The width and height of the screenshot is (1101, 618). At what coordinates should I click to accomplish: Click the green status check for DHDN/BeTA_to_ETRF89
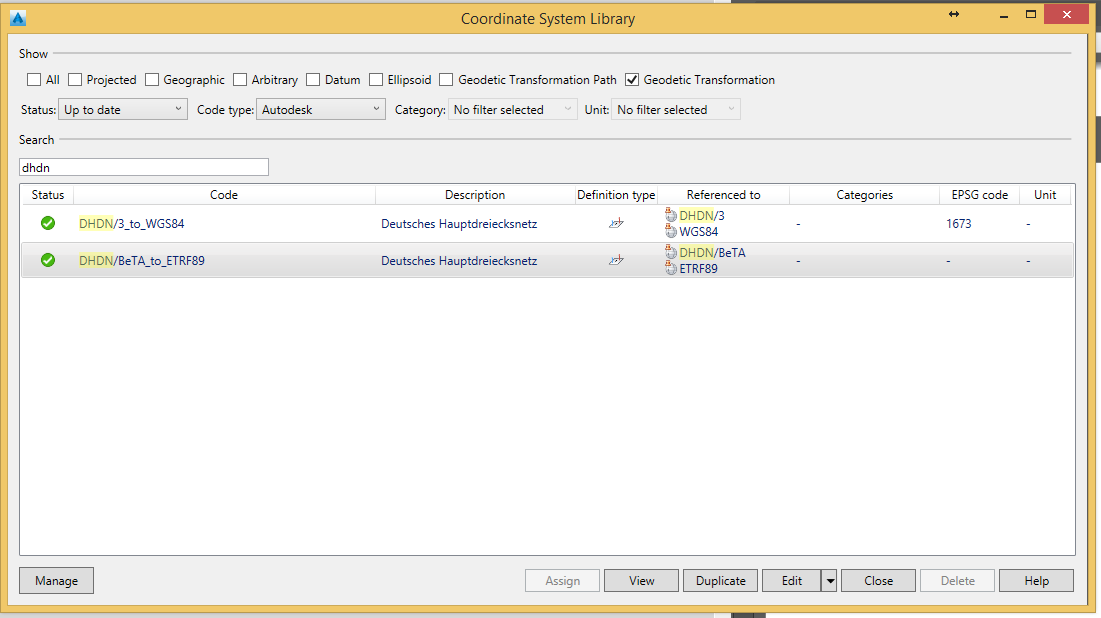(x=48, y=260)
